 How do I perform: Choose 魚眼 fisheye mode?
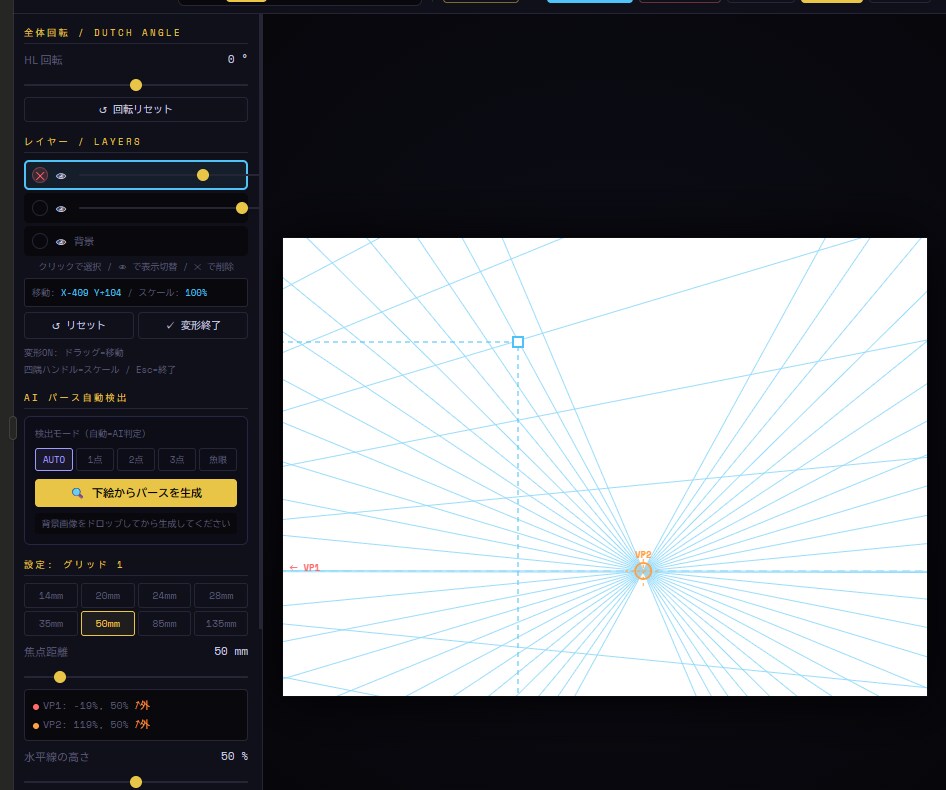(218, 459)
